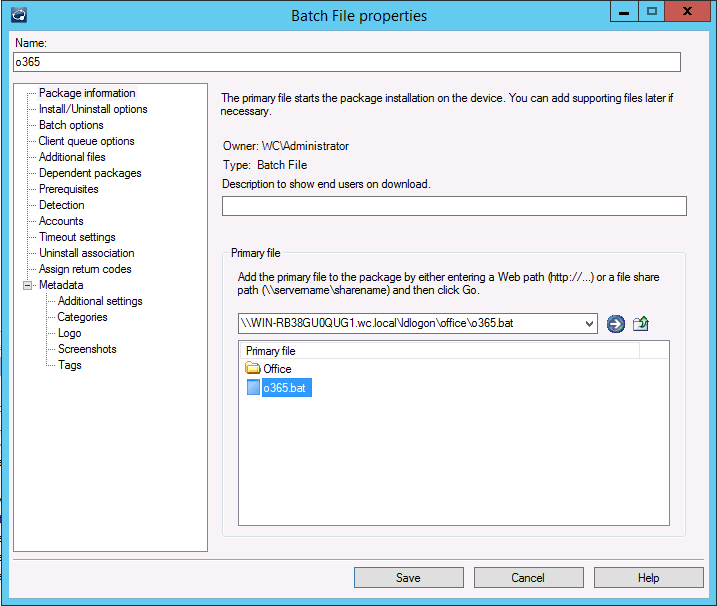Collapse the Metadata tree node
Screen dimensions: 717x606
click(27, 285)
